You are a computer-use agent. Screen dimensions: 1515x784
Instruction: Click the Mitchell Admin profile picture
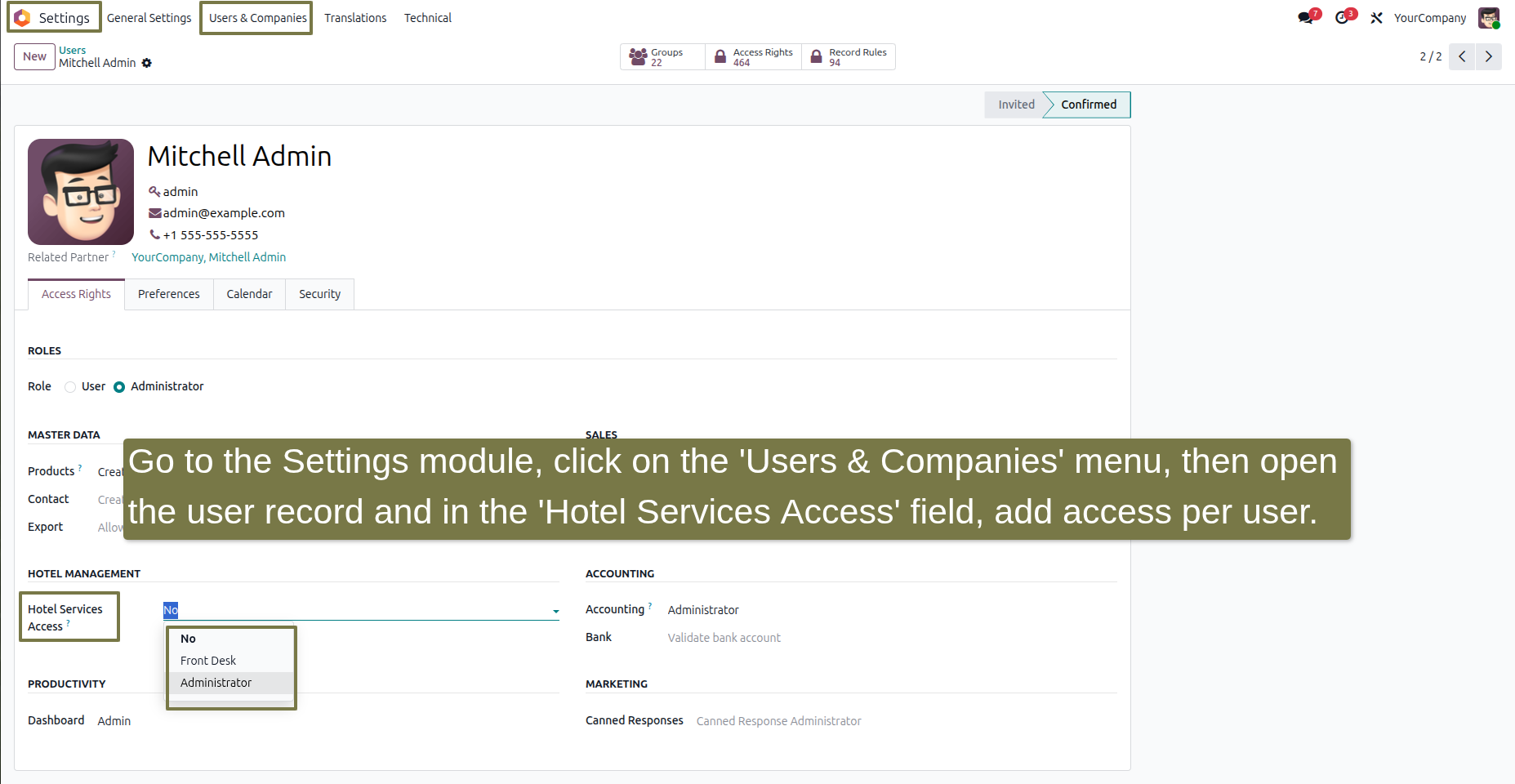click(x=81, y=192)
